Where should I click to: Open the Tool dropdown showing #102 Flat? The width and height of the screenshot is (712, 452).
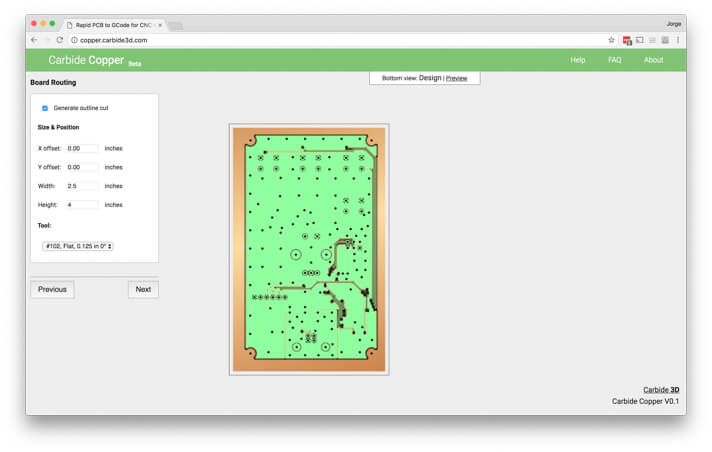[x=78, y=246]
